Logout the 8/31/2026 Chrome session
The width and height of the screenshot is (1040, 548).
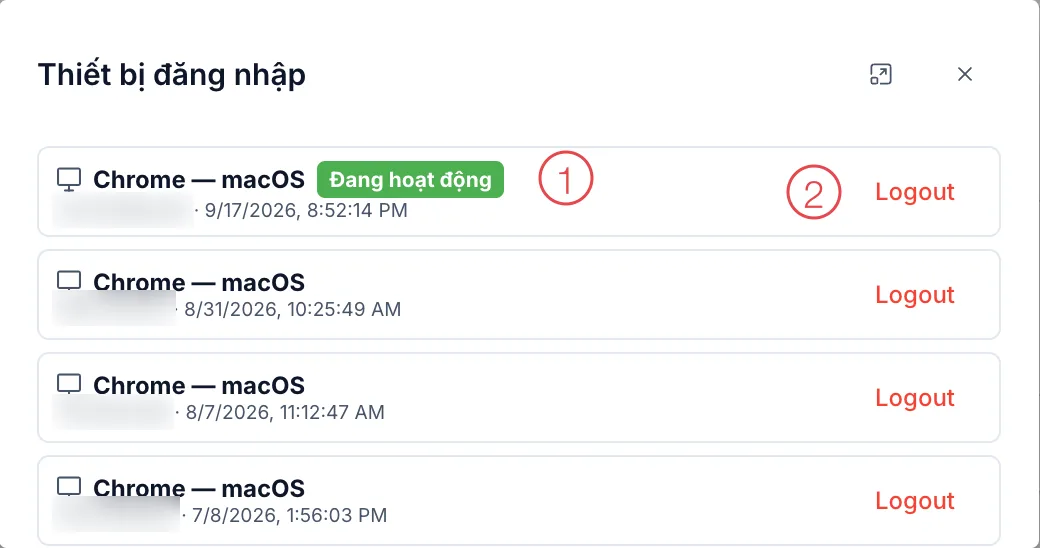(915, 295)
